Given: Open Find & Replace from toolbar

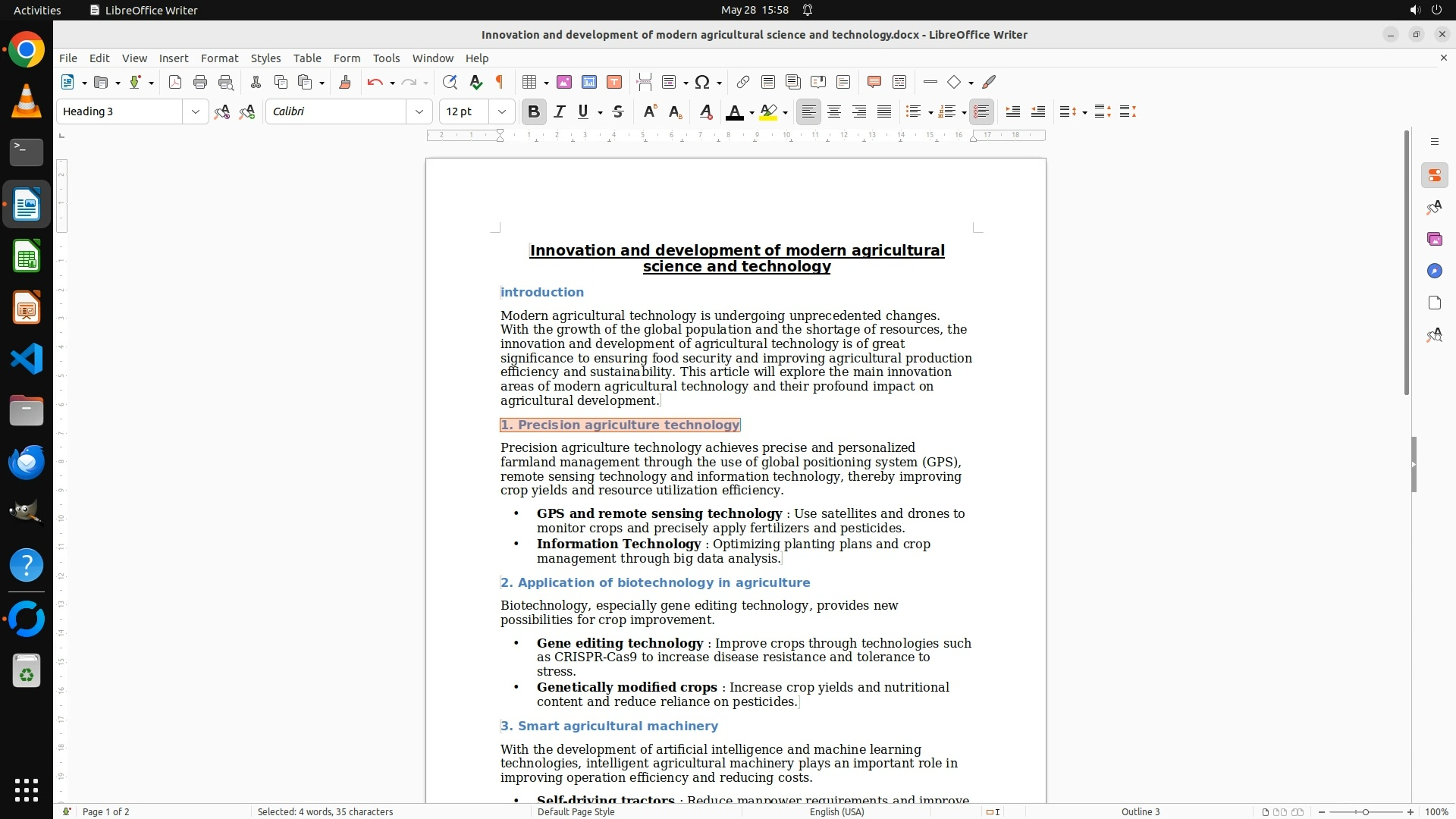Looking at the screenshot, I should click(x=450, y=82).
